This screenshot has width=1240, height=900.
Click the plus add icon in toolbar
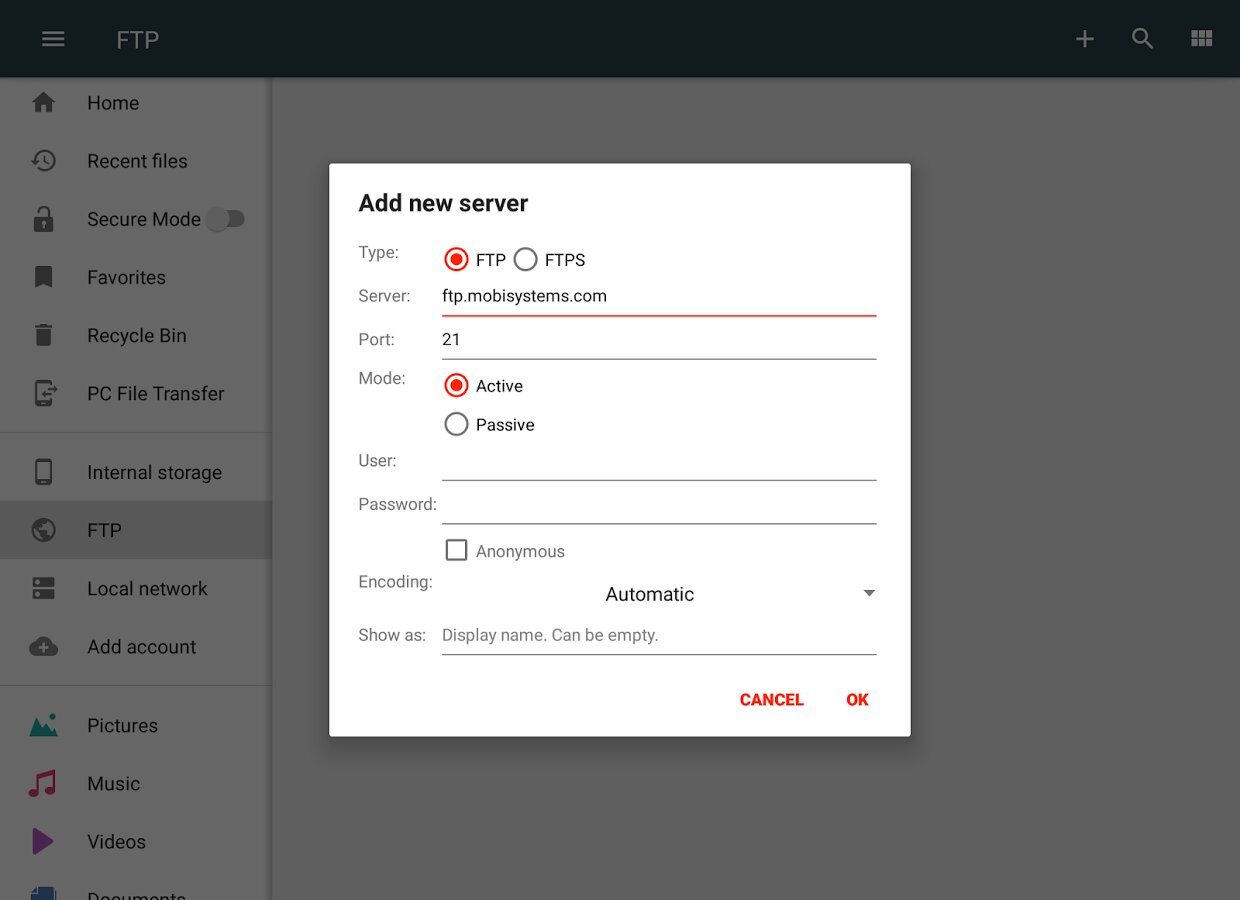[x=1085, y=39]
